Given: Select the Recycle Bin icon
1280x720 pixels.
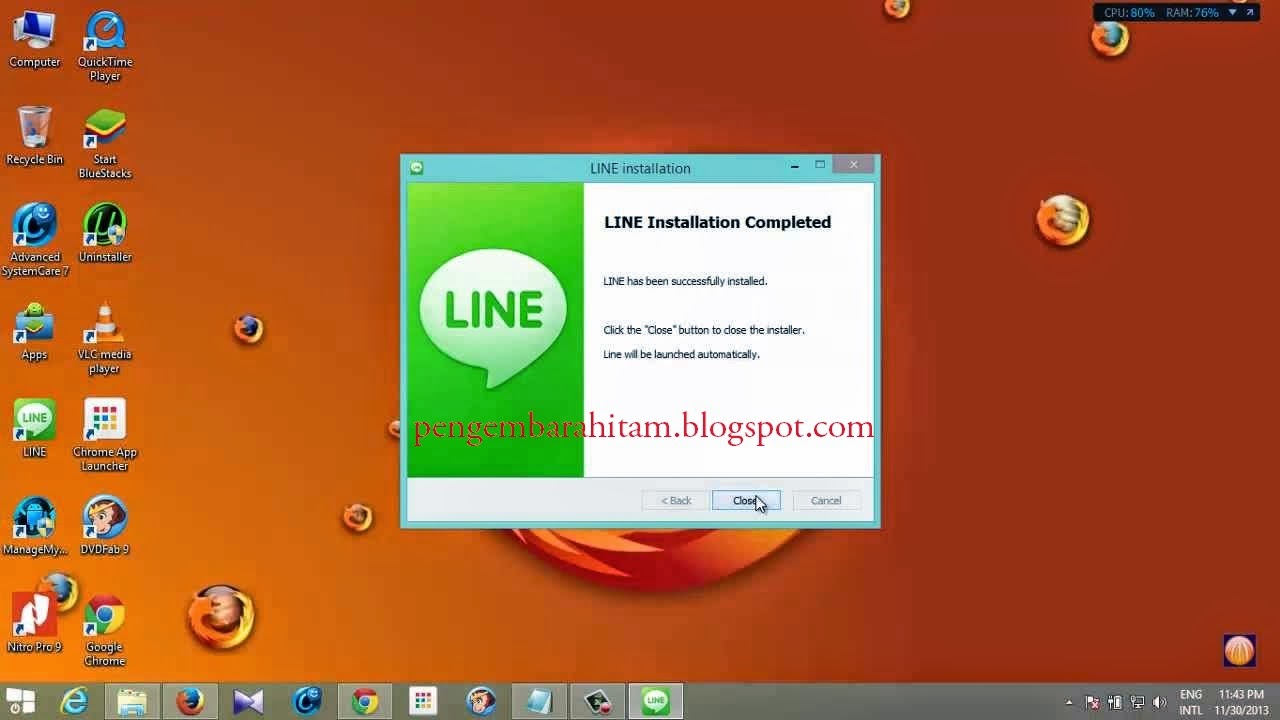Looking at the screenshot, I should 34,137.
